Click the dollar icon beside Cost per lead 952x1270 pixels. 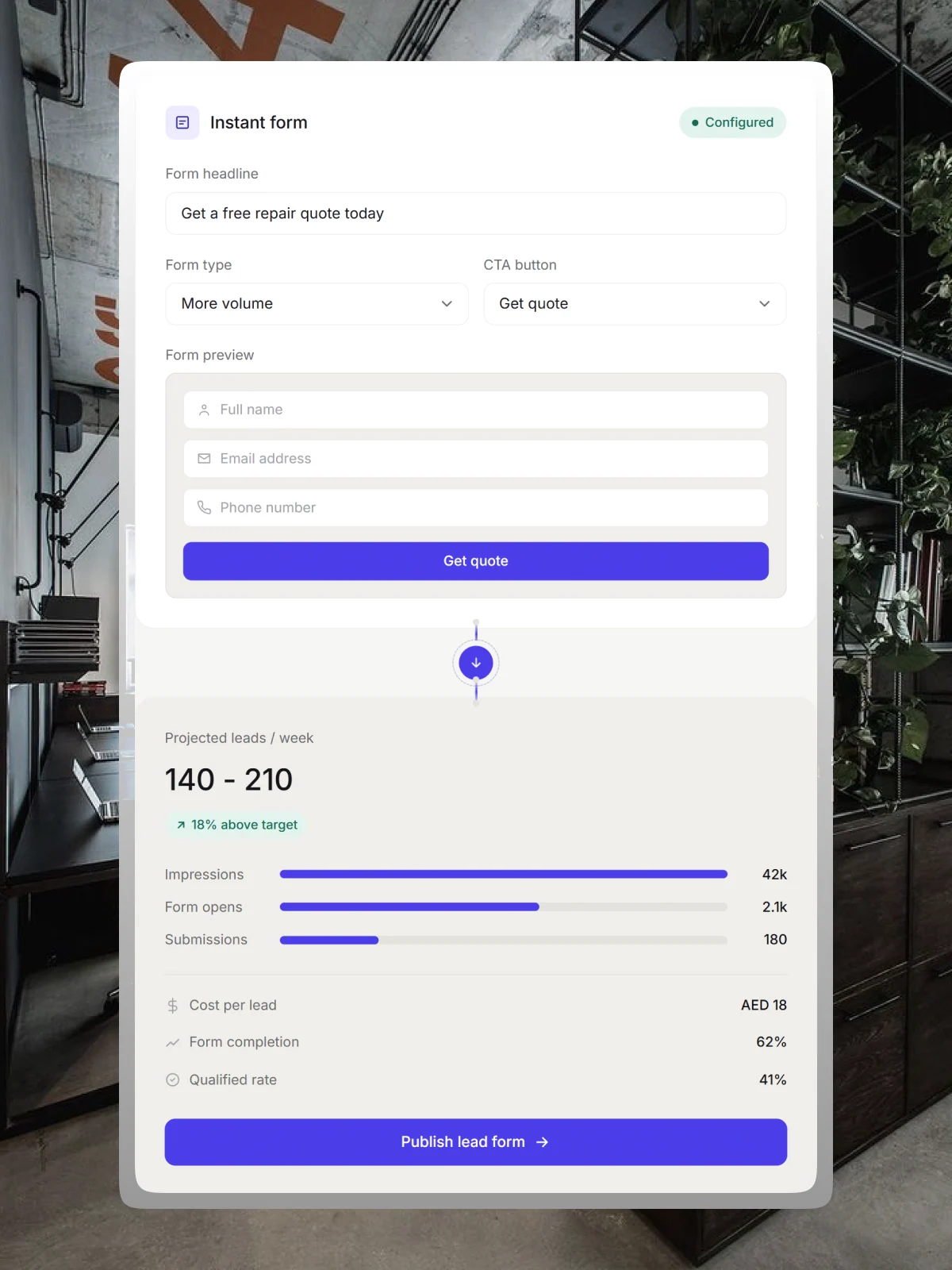pos(173,1006)
